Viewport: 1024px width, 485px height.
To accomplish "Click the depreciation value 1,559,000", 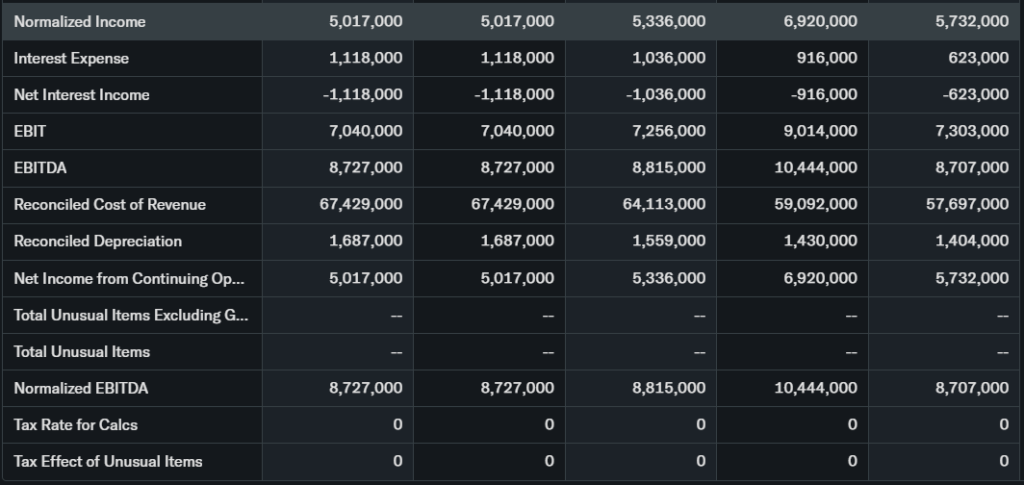I will click(669, 241).
